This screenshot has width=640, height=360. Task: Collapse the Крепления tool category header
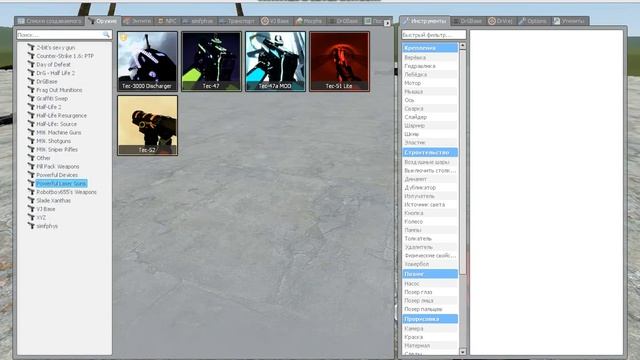tap(430, 48)
